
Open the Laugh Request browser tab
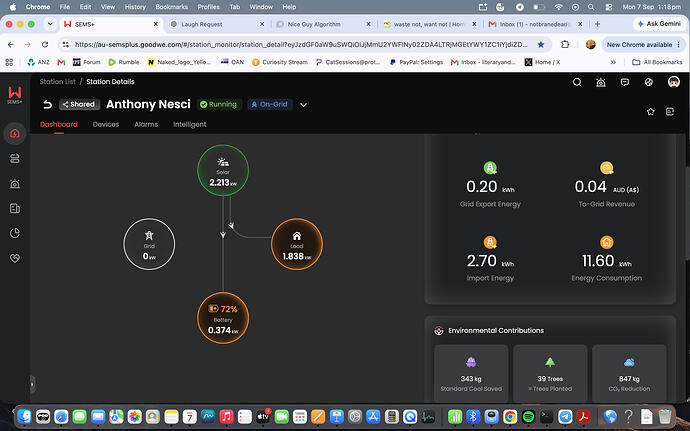tap(216, 24)
